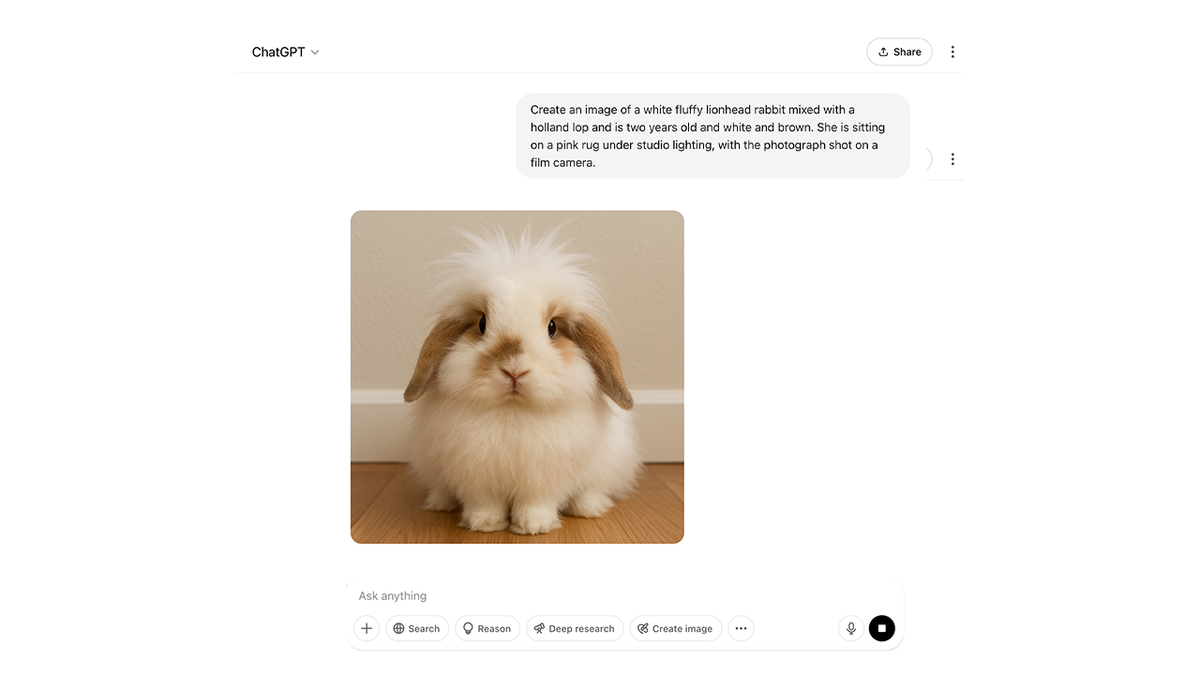Viewport: 1200px width, 675px height.
Task: Open the three-dot menu beside the prompt
Action: 952,158
